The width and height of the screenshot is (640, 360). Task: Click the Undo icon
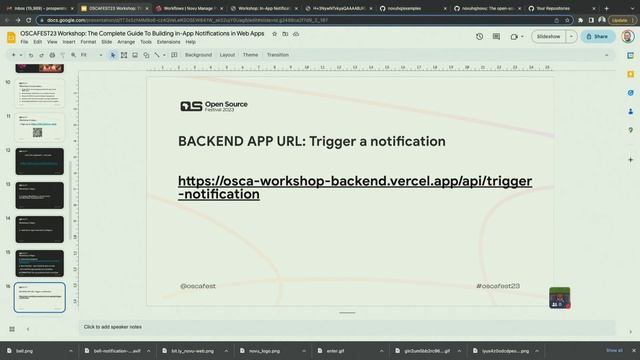point(31,55)
